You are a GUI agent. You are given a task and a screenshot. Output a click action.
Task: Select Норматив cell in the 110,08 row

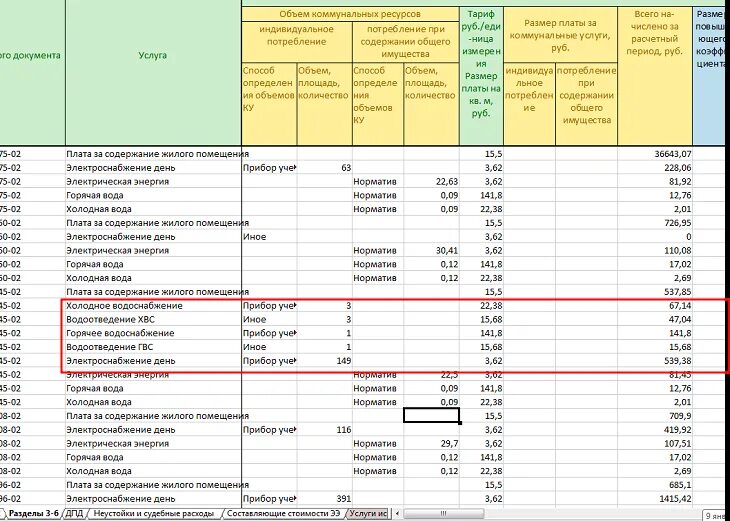coord(378,250)
